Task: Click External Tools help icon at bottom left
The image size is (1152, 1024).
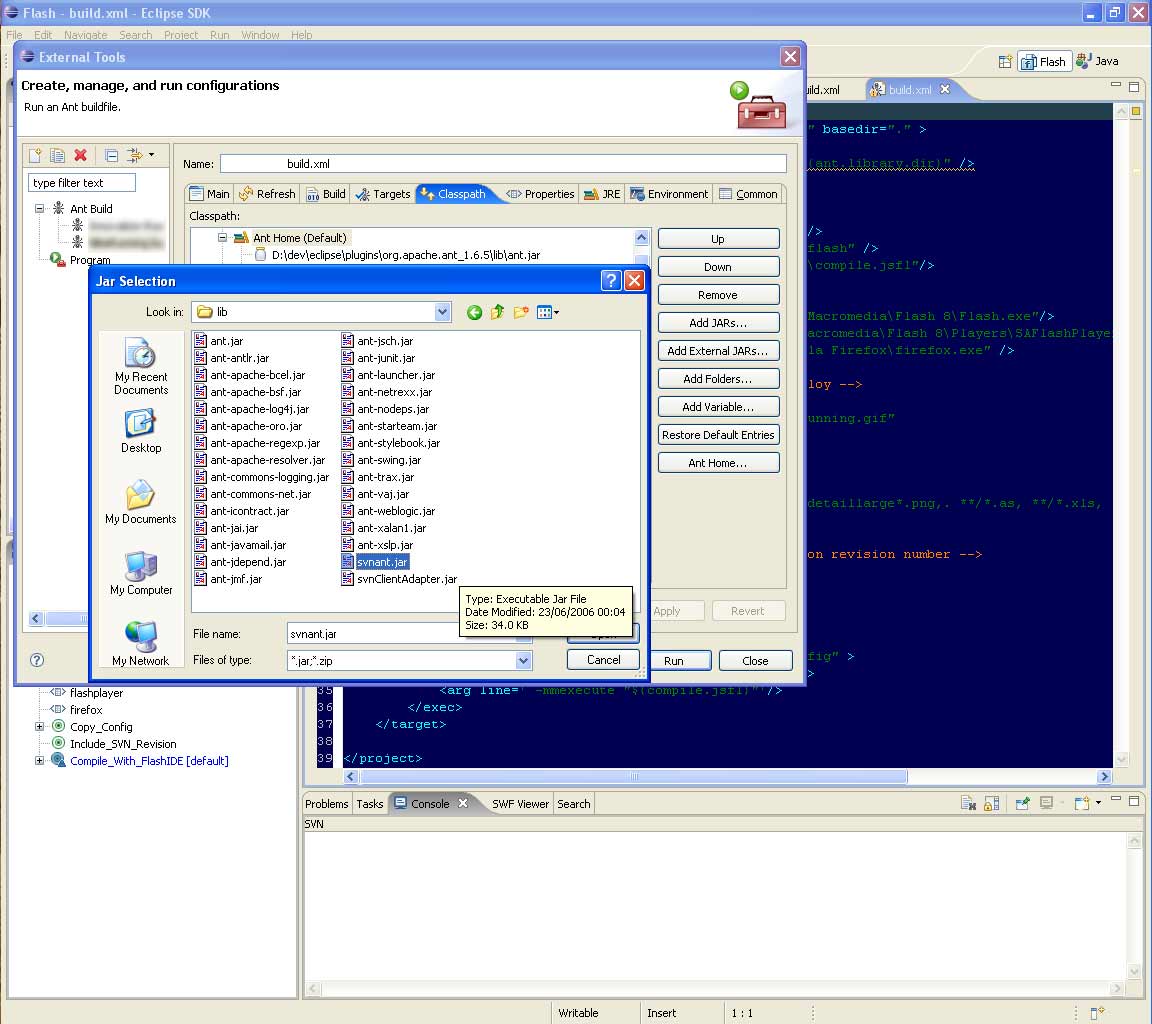Action: pyautogui.click(x=37, y=660)
